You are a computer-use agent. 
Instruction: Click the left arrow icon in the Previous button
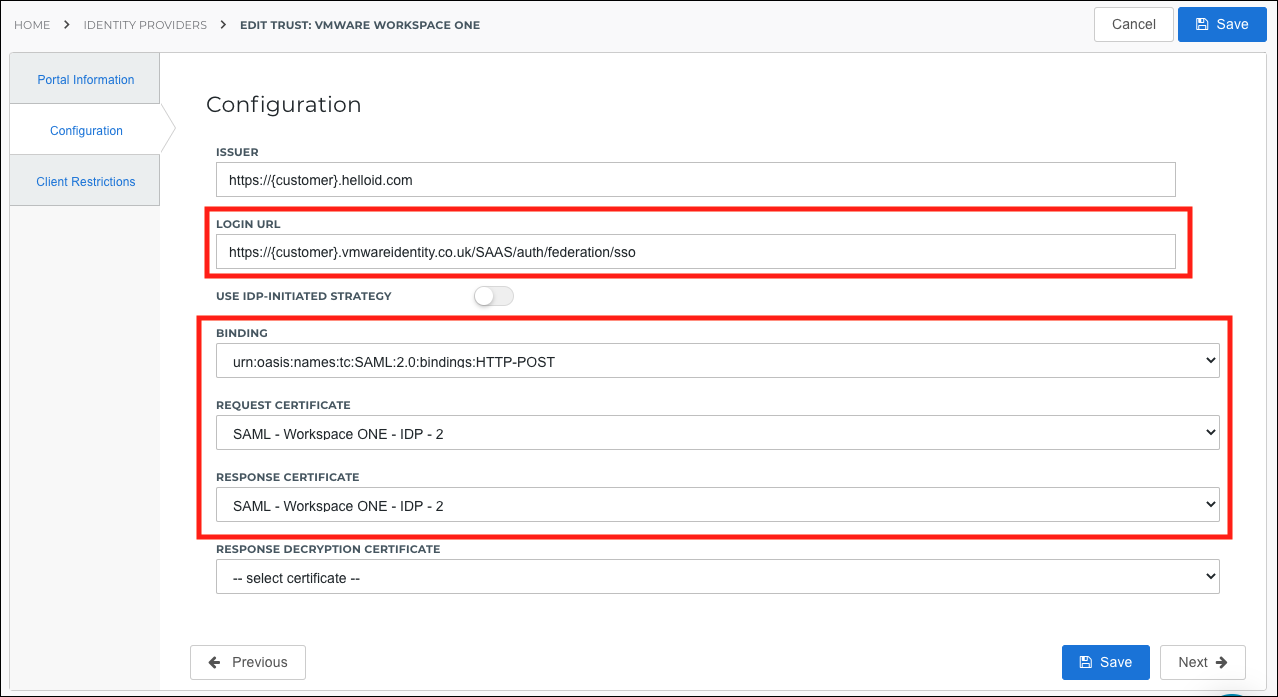(x=214, y=662)
